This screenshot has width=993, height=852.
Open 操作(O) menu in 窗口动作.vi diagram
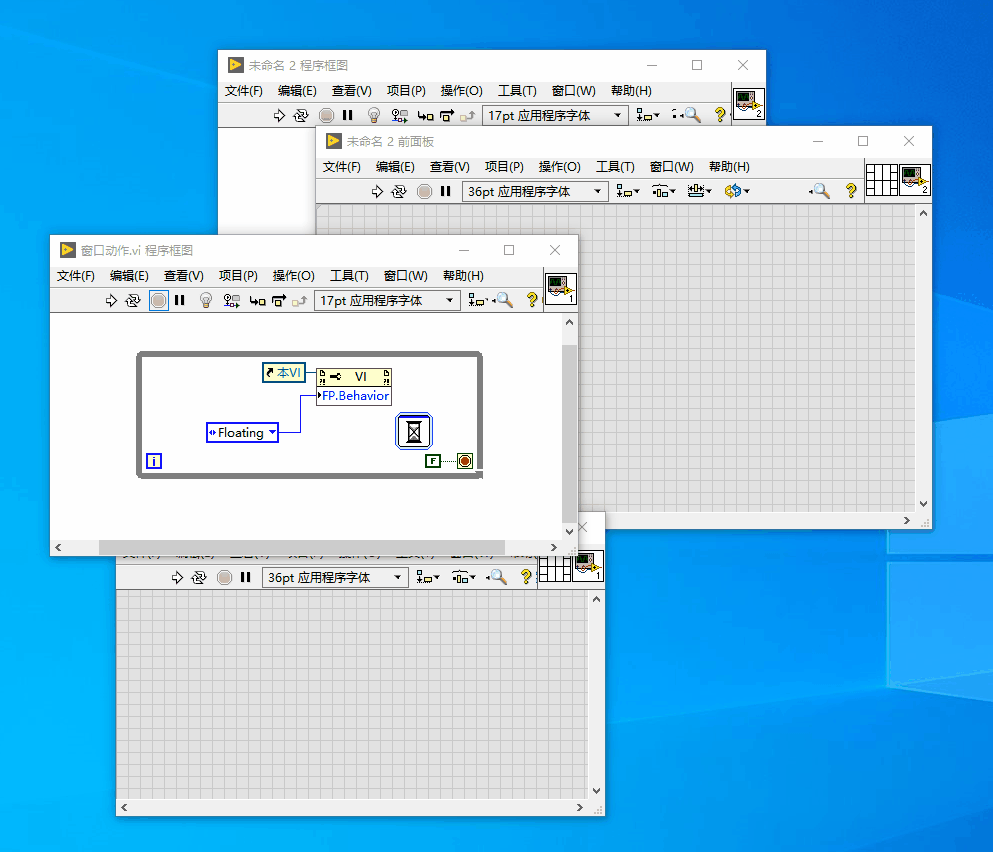coord(293,276)
